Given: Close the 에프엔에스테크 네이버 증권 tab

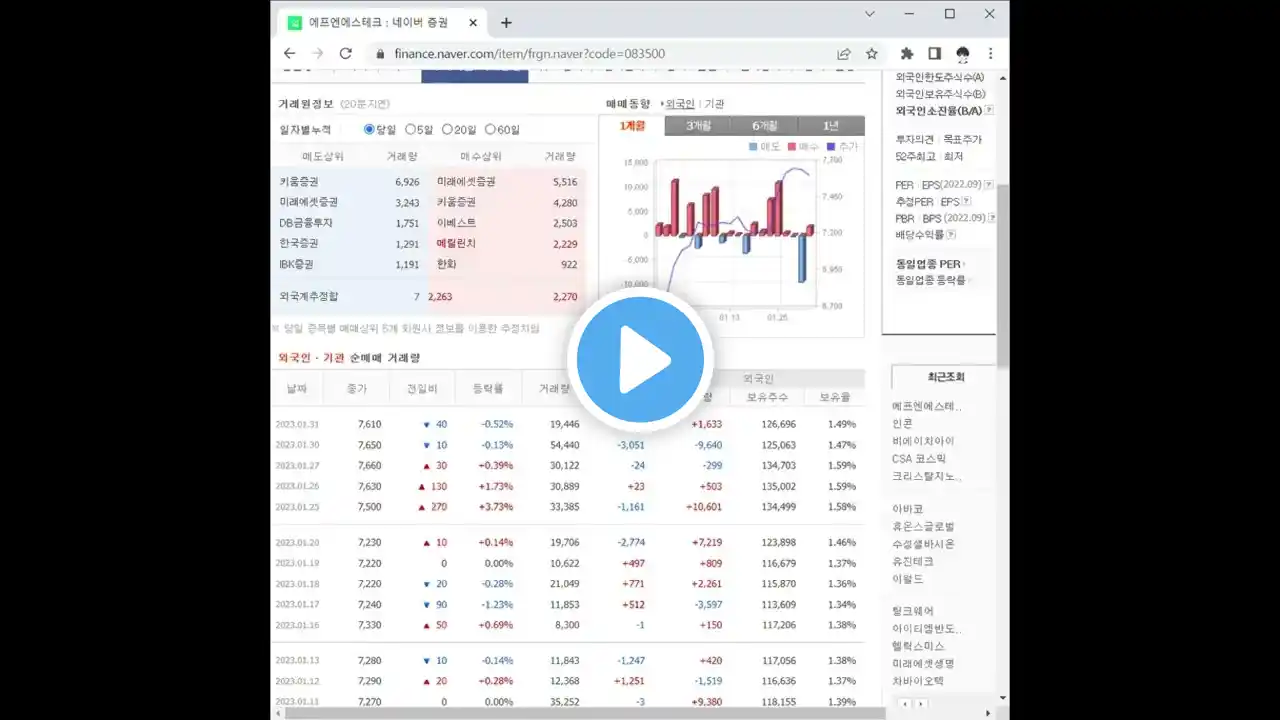Looking at the screenshot, I should pos(472,22).
